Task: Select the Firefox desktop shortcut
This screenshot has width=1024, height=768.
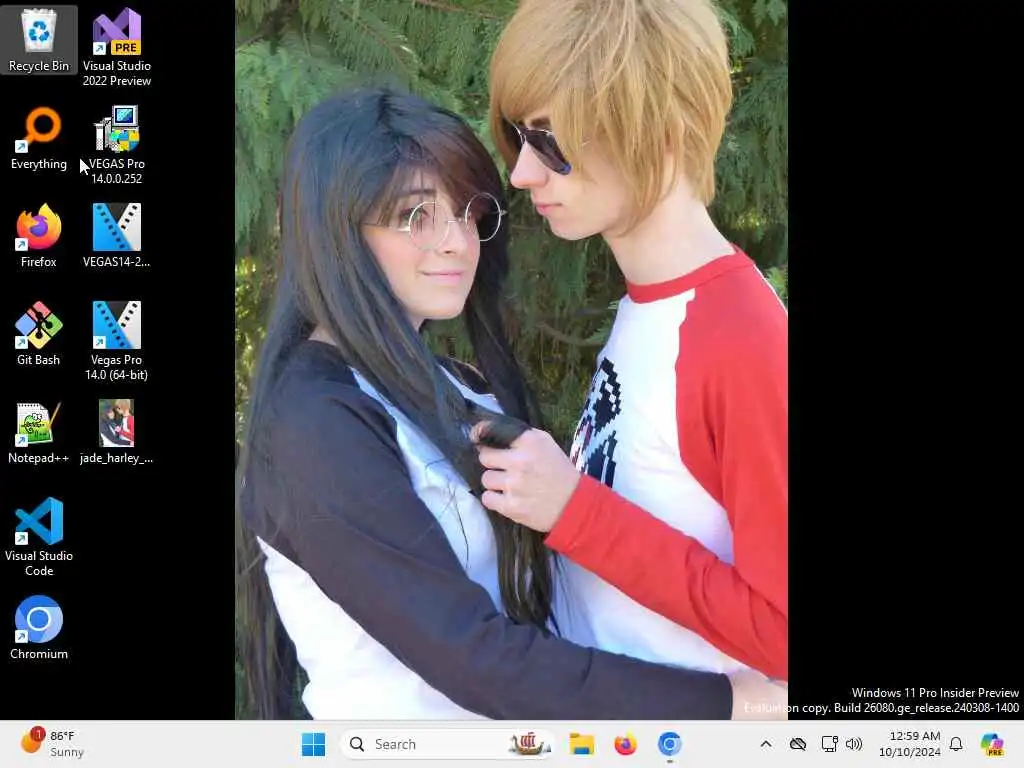Action: 39,236
